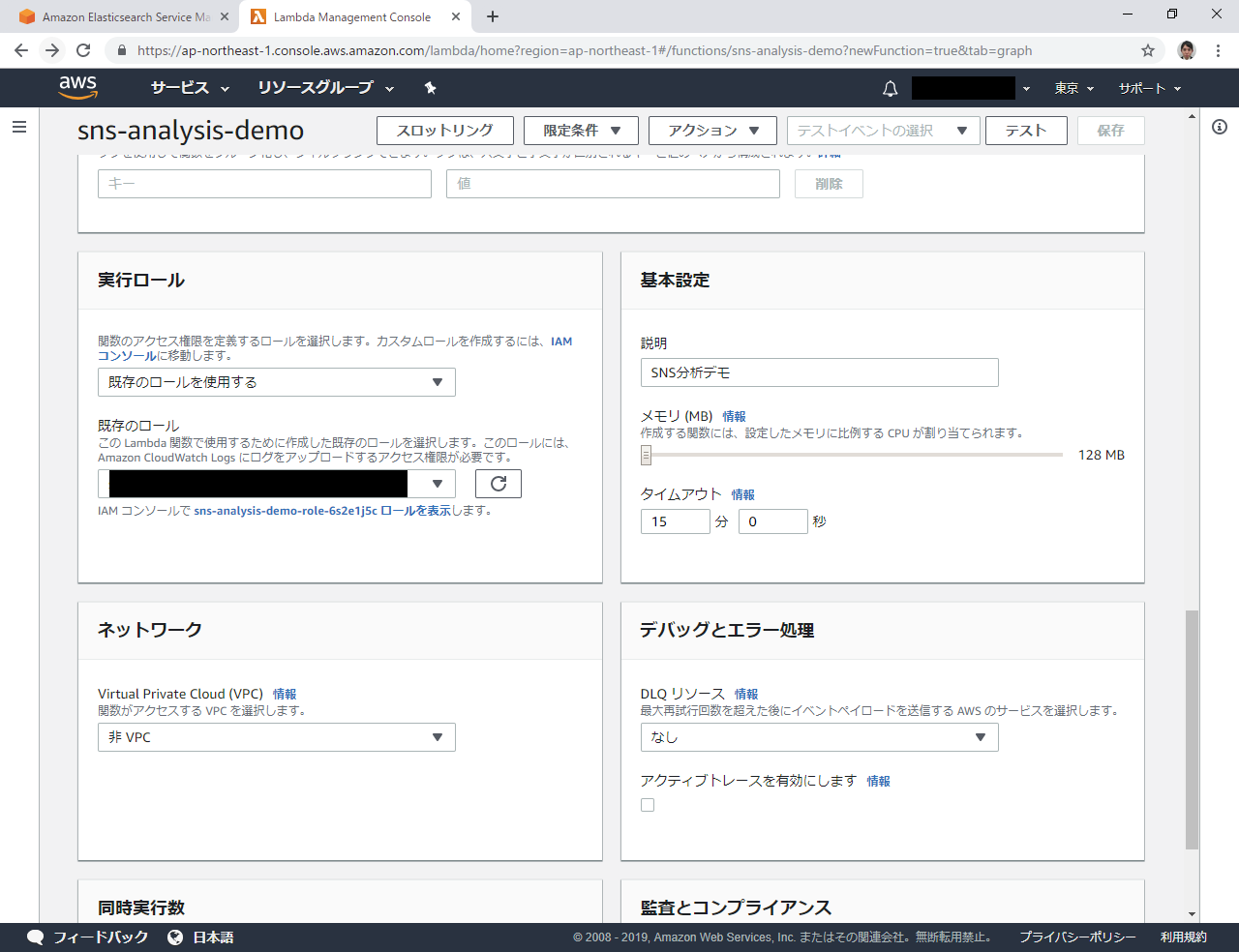Open sns-analysis-demo-role link in IAM console
Screen dimensions: 1239x952
[x=322, y=511]
